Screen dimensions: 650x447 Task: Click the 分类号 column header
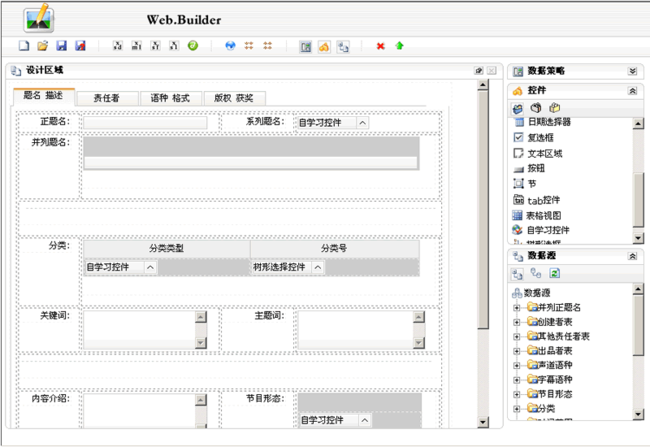tap(335, 249)
